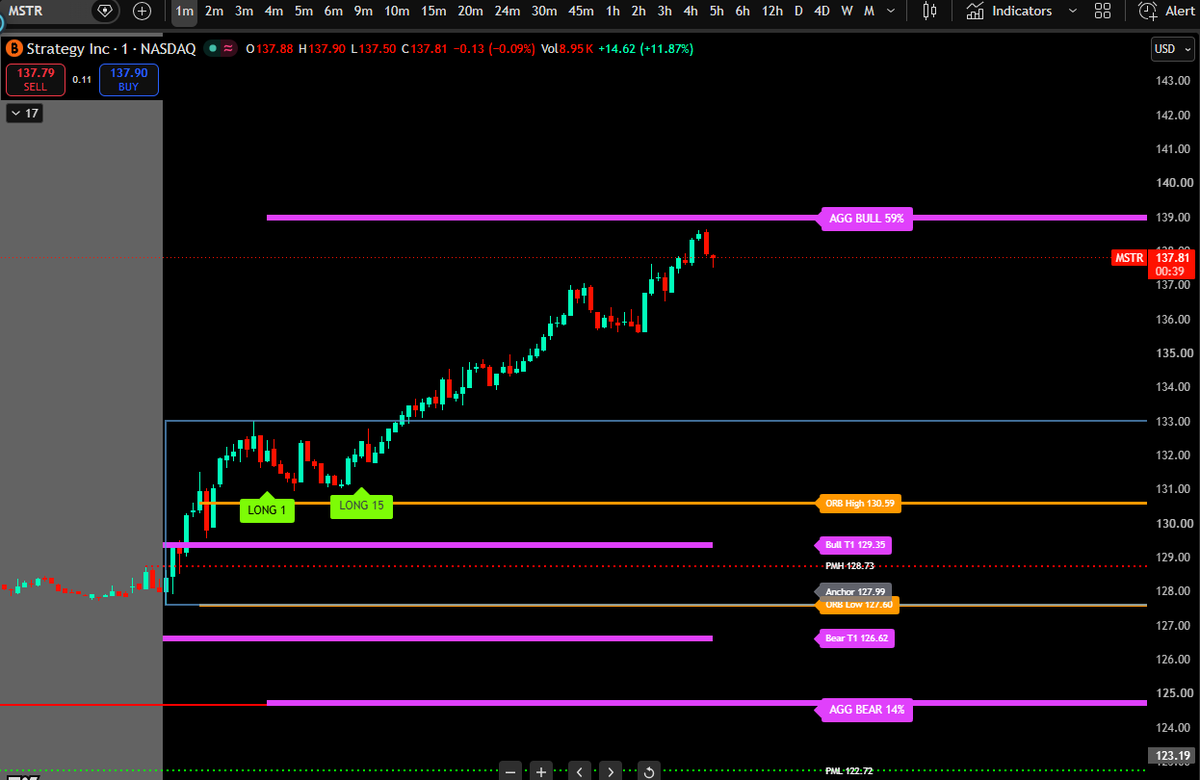
Task: Switch to the weekly W interval
Action: [x=847, y=11]
